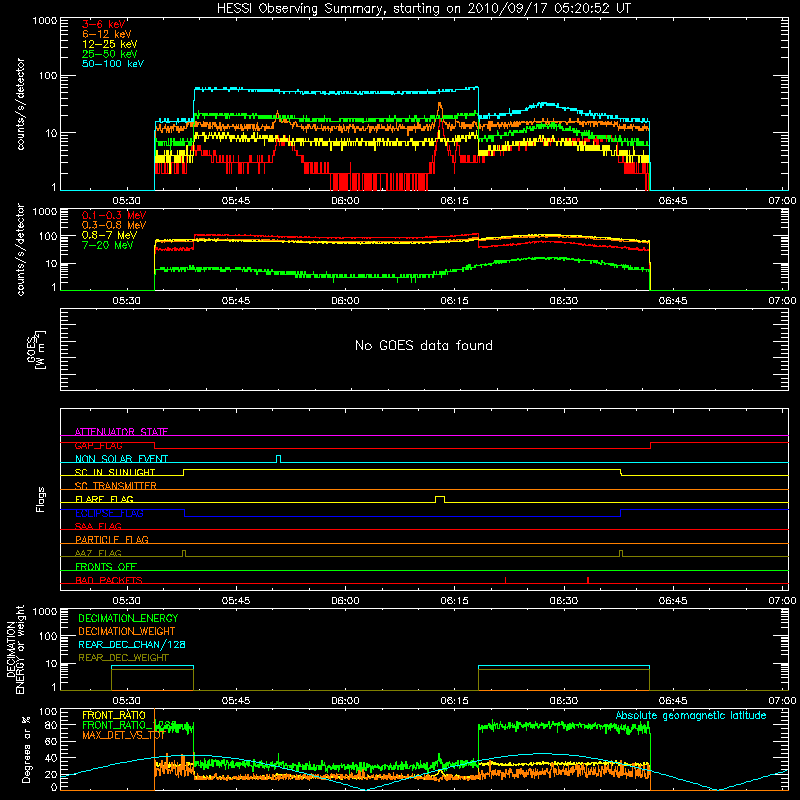Viewport: 800px width, 800px height.
Task: Select the green DECIMATION_ENERGY legend label
Action: coord(128,618)
